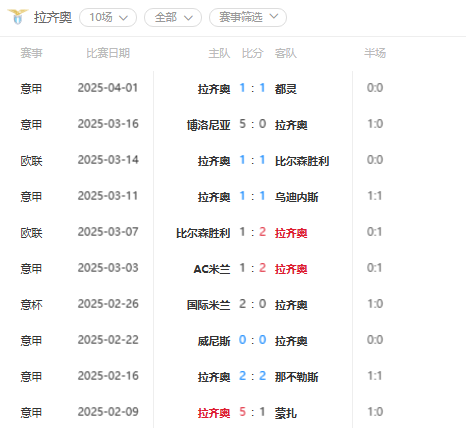Click the Lazio team crest icon

(18, 17)
